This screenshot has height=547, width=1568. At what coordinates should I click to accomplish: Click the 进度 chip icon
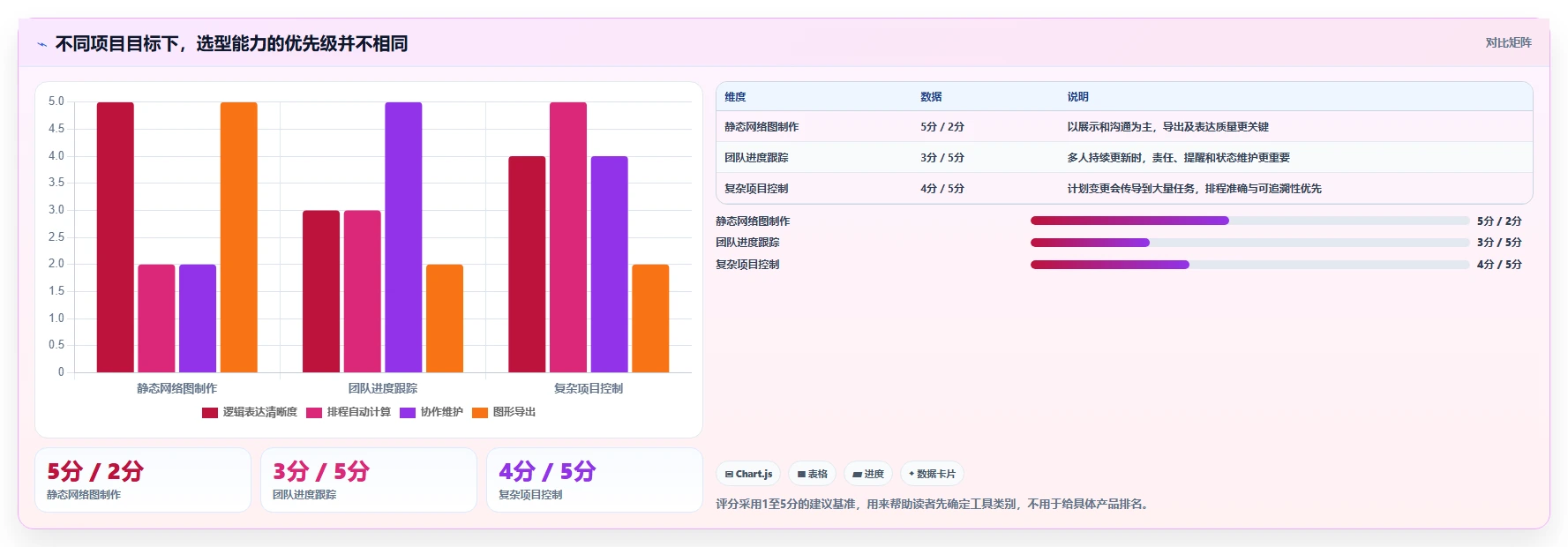857,474
